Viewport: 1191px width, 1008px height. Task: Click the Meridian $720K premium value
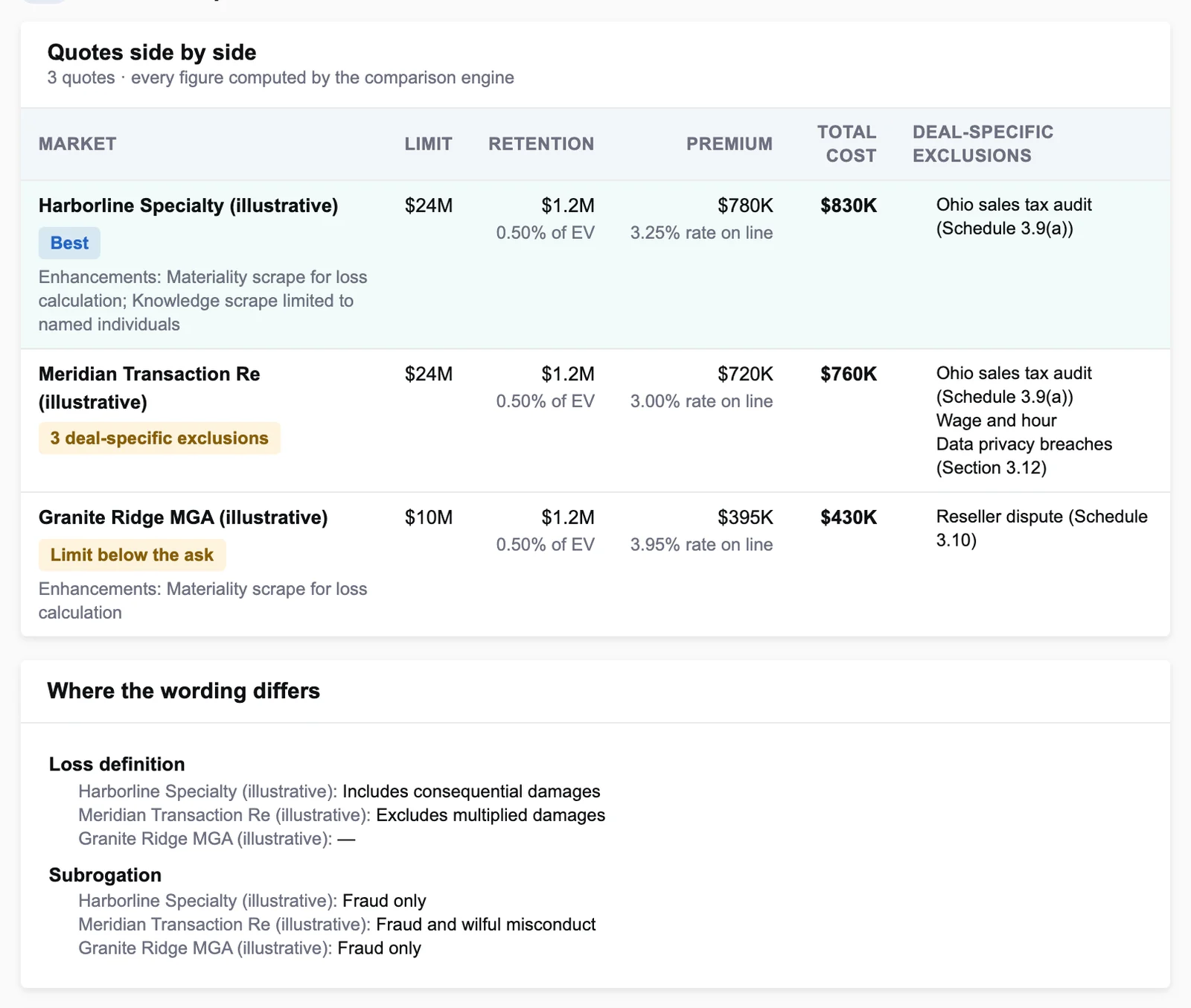tap(745, 374)
